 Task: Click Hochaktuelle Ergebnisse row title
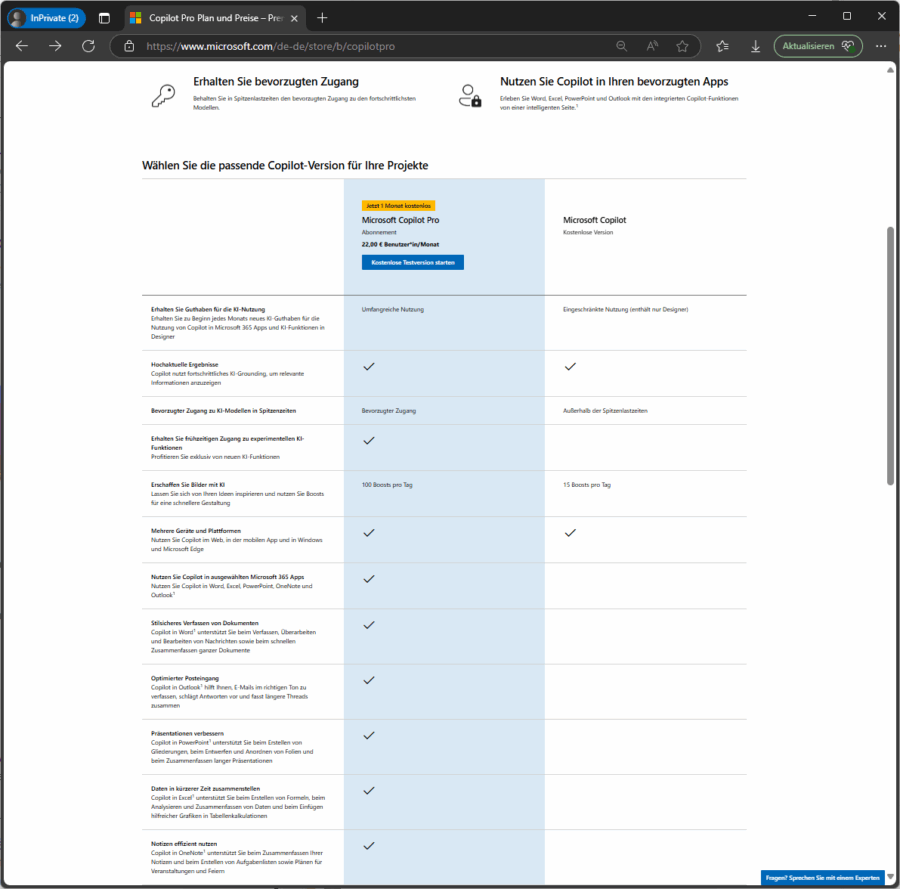[185, 364]
